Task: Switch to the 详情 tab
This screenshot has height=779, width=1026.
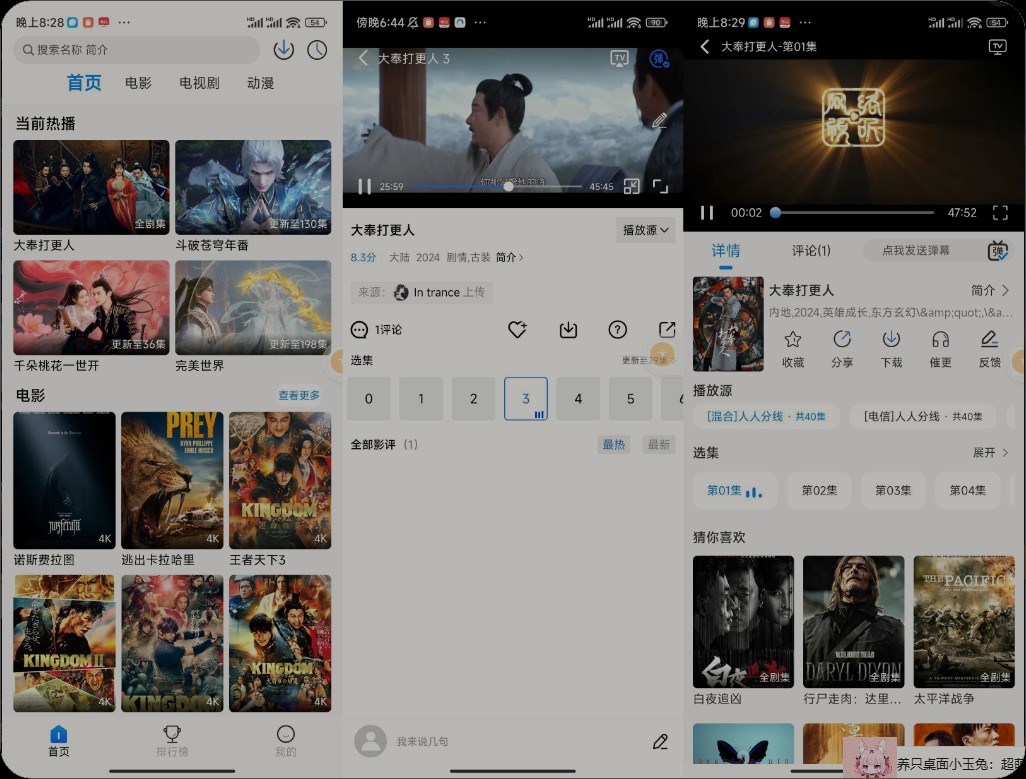Action: [x=726, y=251]
